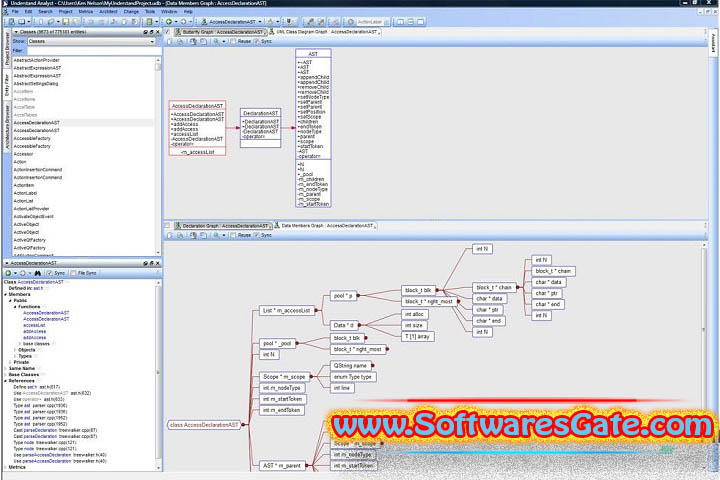Click the print icon in upper graph toolbar
The image size is (720, 480).
pyautogui.click(x=180, y=41)
